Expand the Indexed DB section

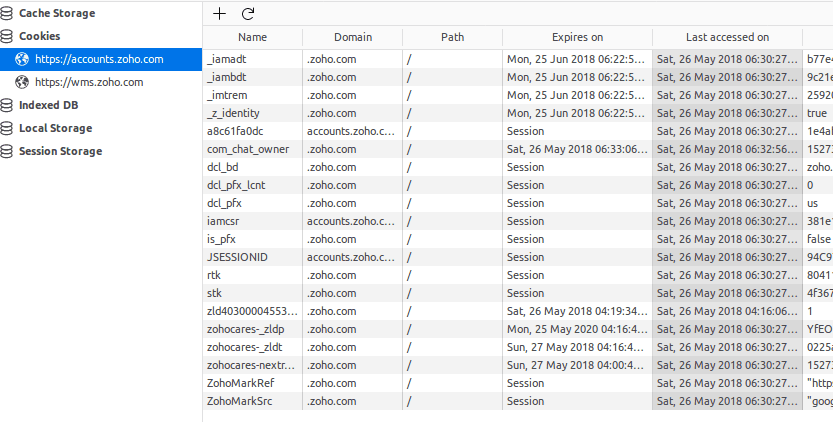pos(49,105)
